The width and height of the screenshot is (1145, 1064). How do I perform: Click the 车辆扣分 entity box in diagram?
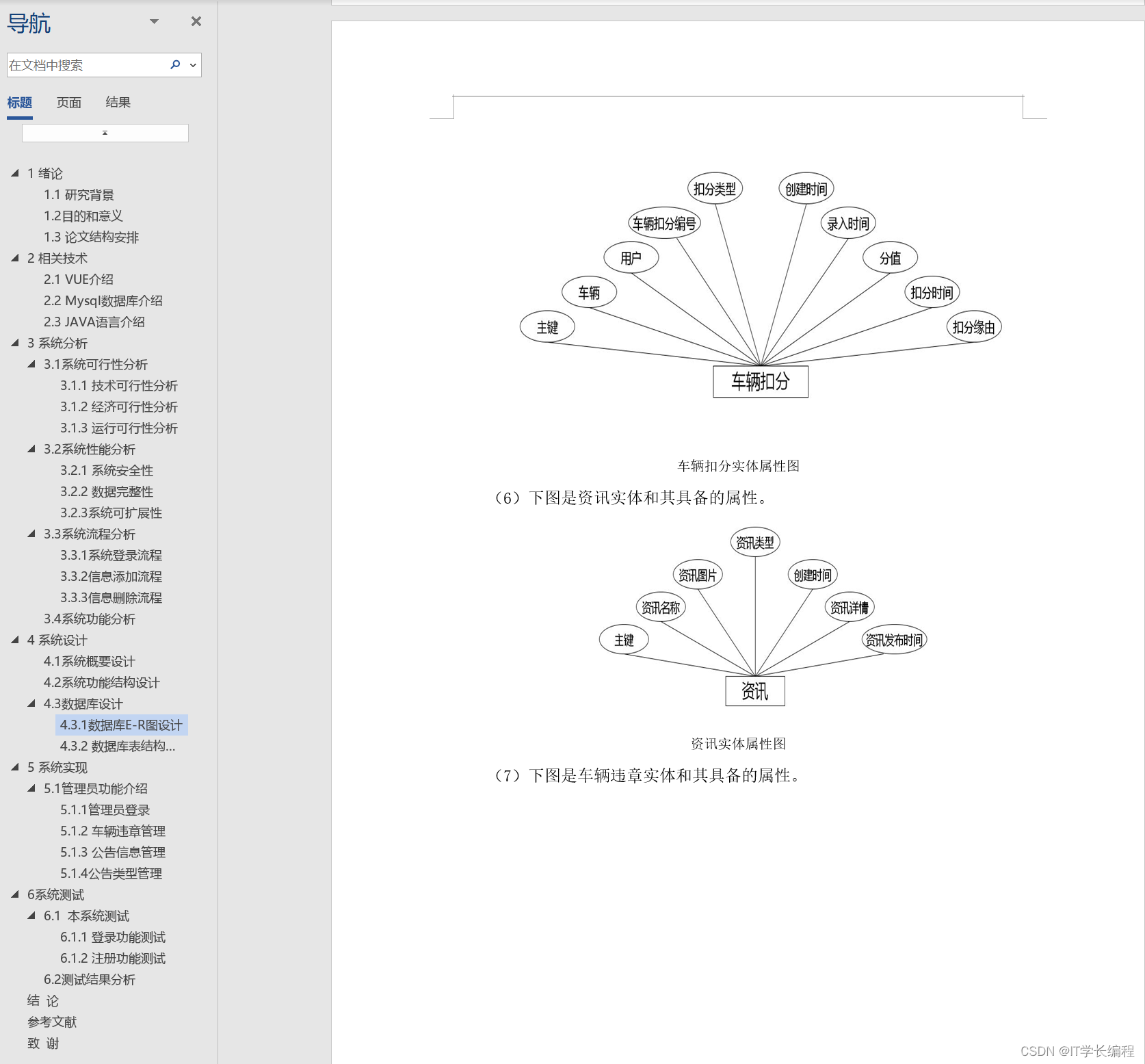tap(761, 381)
